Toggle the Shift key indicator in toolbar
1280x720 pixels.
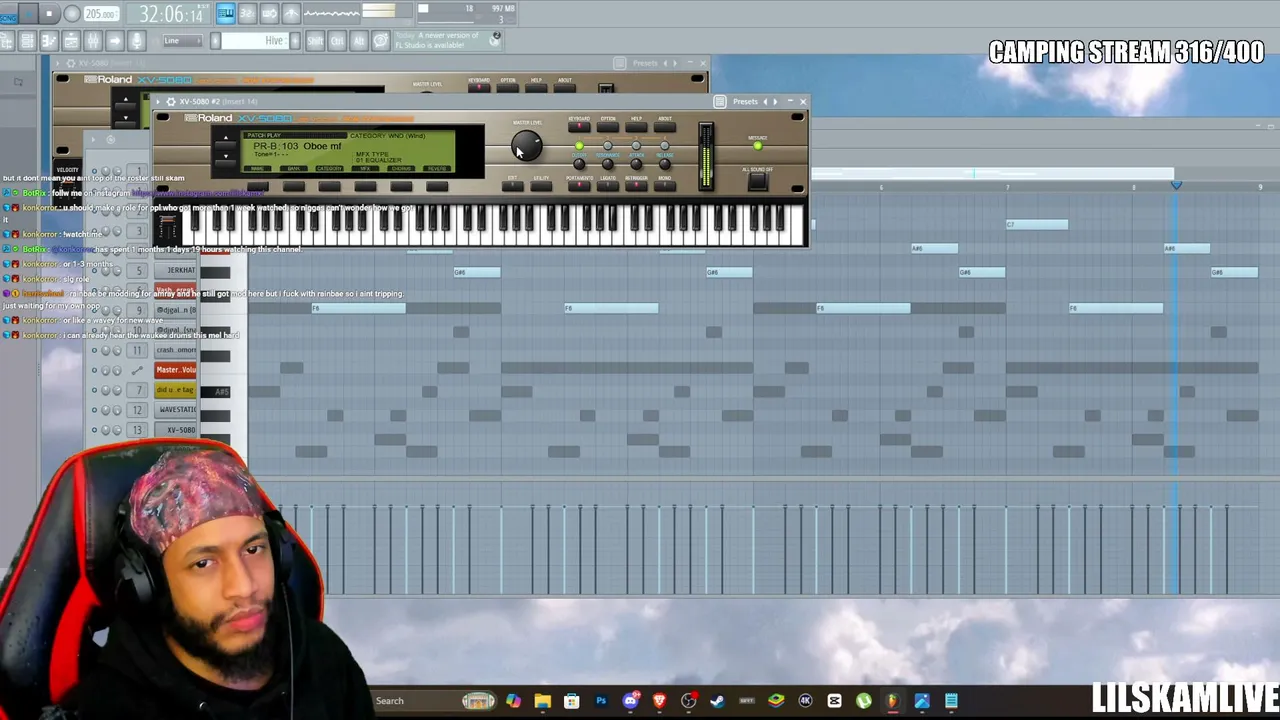315,41
